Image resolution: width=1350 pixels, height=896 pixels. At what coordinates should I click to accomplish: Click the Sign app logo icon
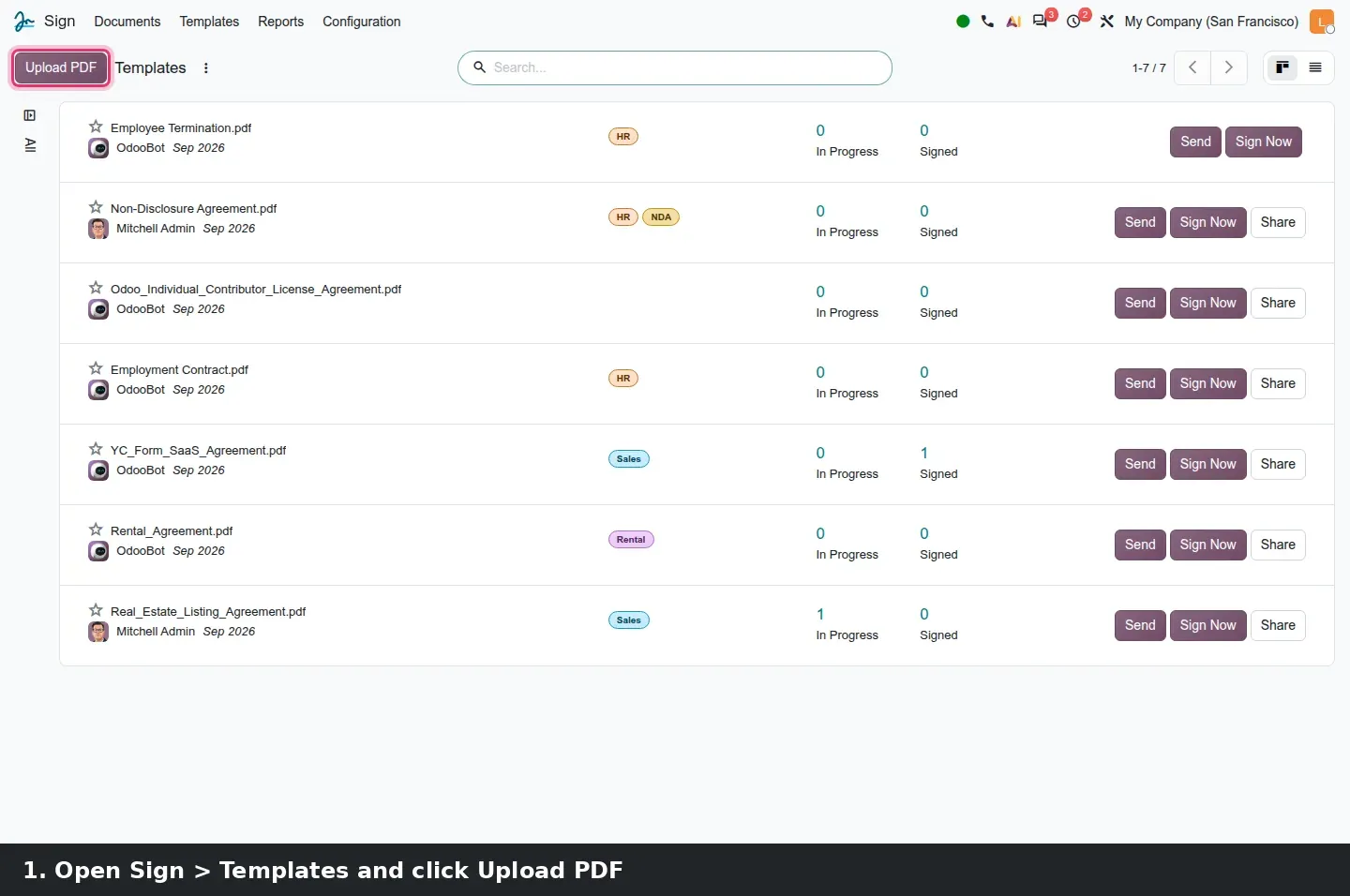[x=23, y=21]
